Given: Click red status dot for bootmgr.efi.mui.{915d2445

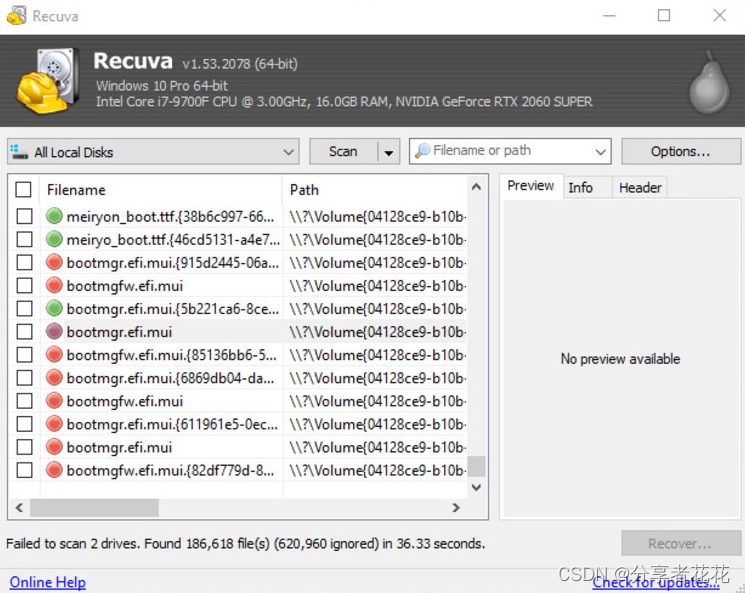Looking at the screenshot, I should point(54,262).
